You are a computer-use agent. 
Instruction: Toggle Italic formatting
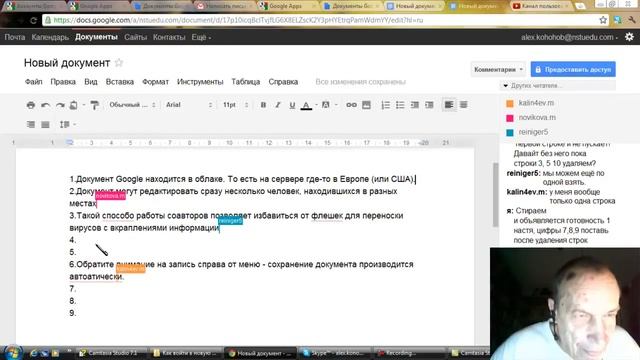point(278,105)
